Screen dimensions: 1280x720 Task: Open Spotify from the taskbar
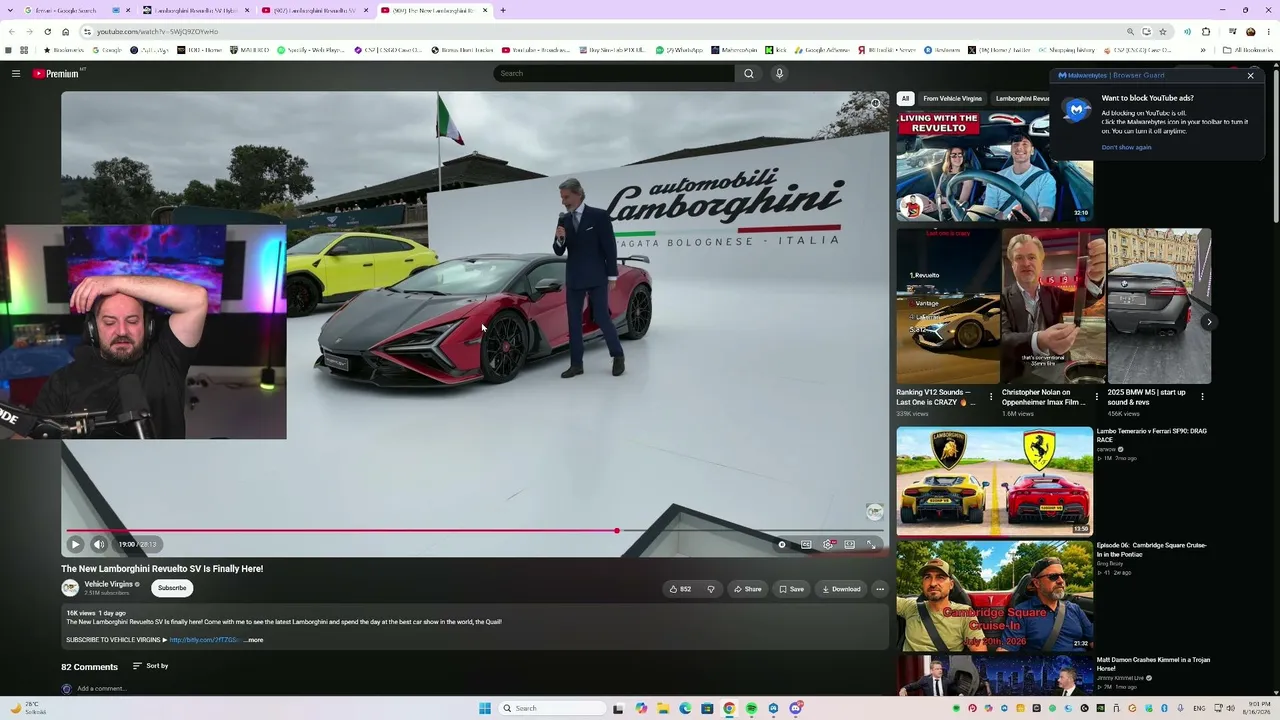click(x=751, y=708)
